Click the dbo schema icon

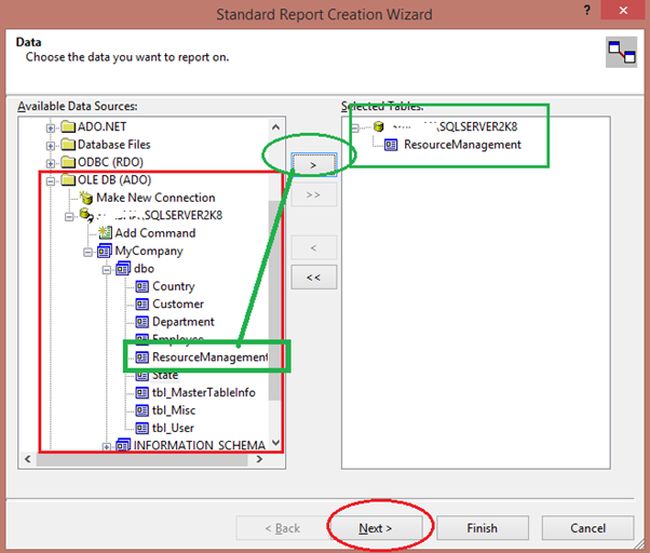point(123,269)
